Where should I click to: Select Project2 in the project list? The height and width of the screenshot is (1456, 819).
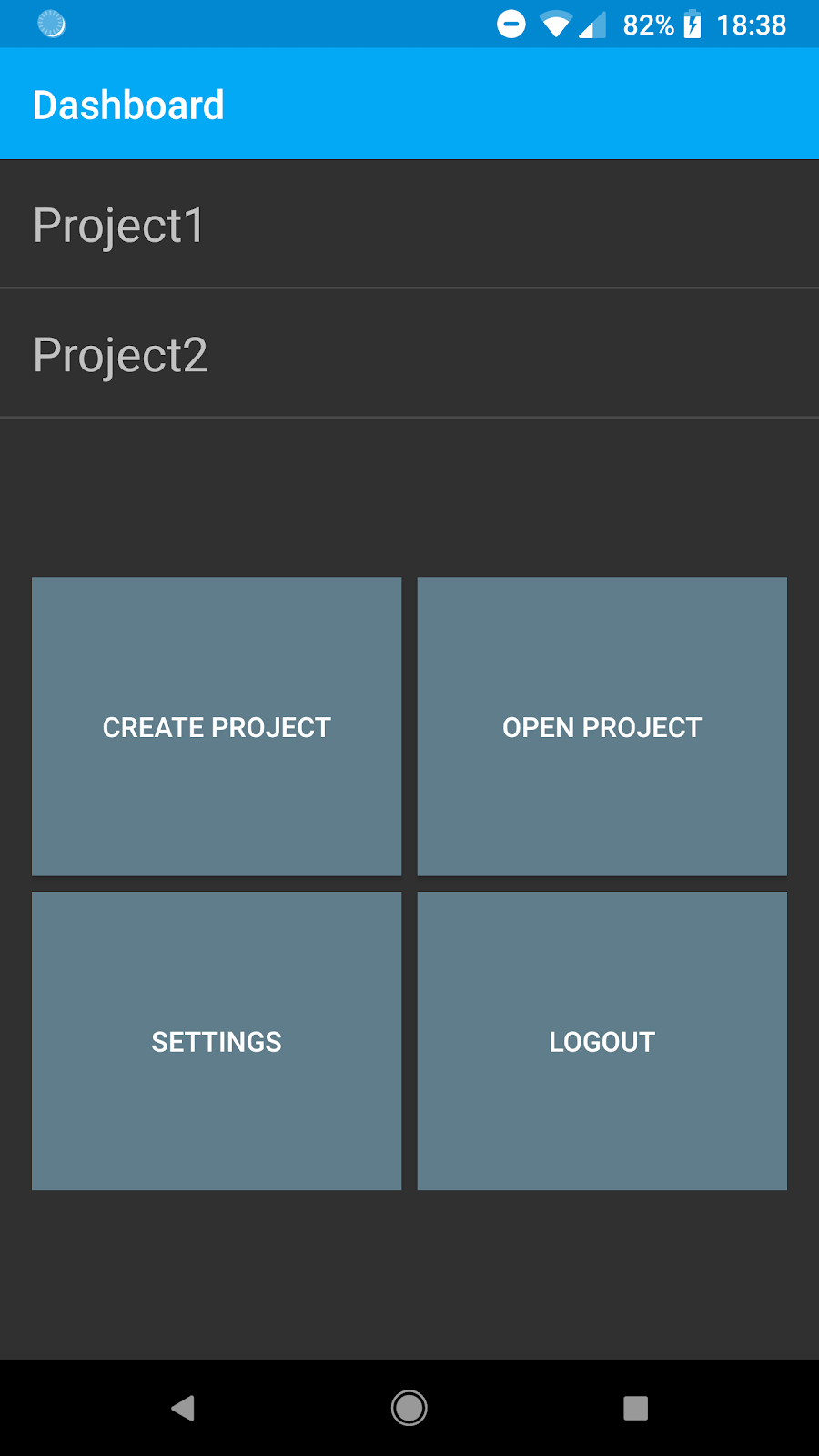(x=409, y=354)
